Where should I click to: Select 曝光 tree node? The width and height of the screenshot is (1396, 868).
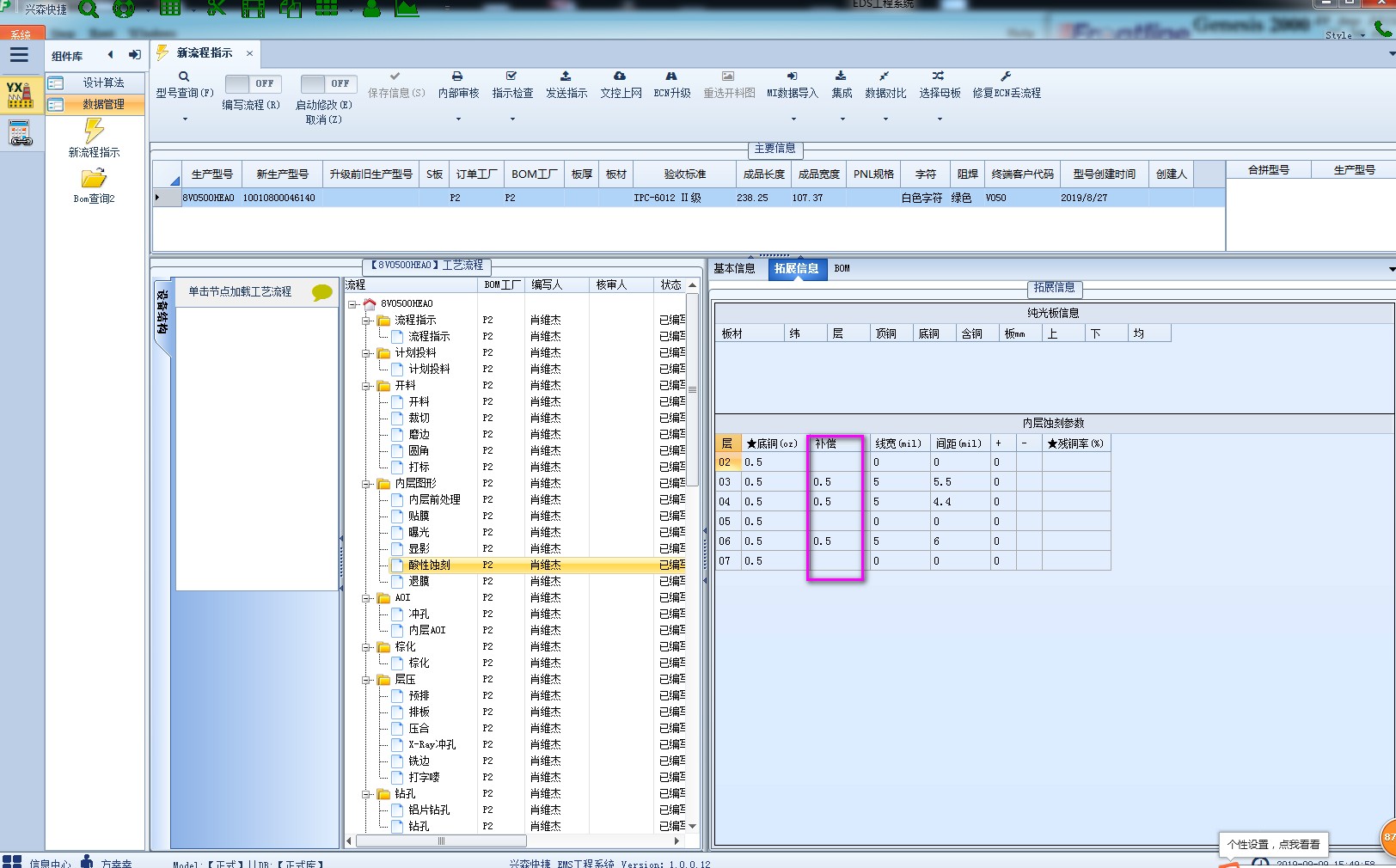[419, 533]
